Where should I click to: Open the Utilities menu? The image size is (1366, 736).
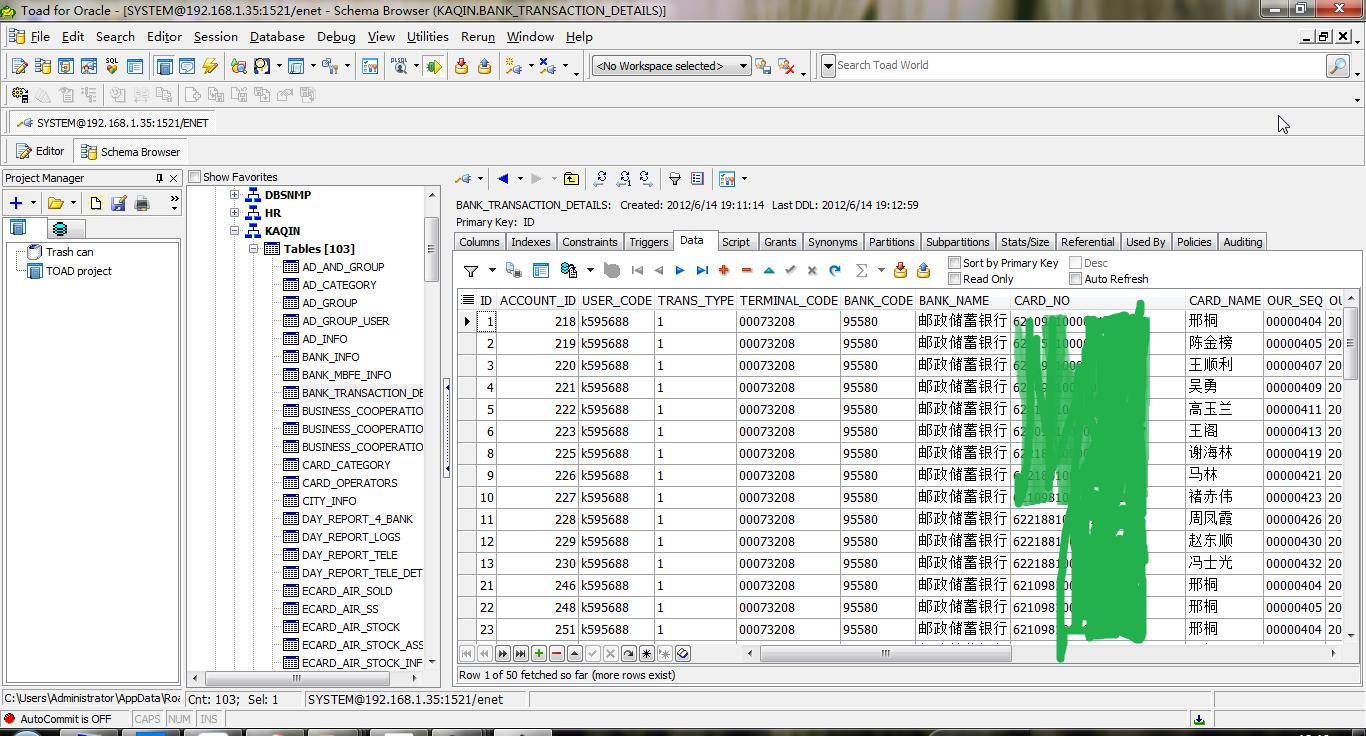tap(428, 37)
